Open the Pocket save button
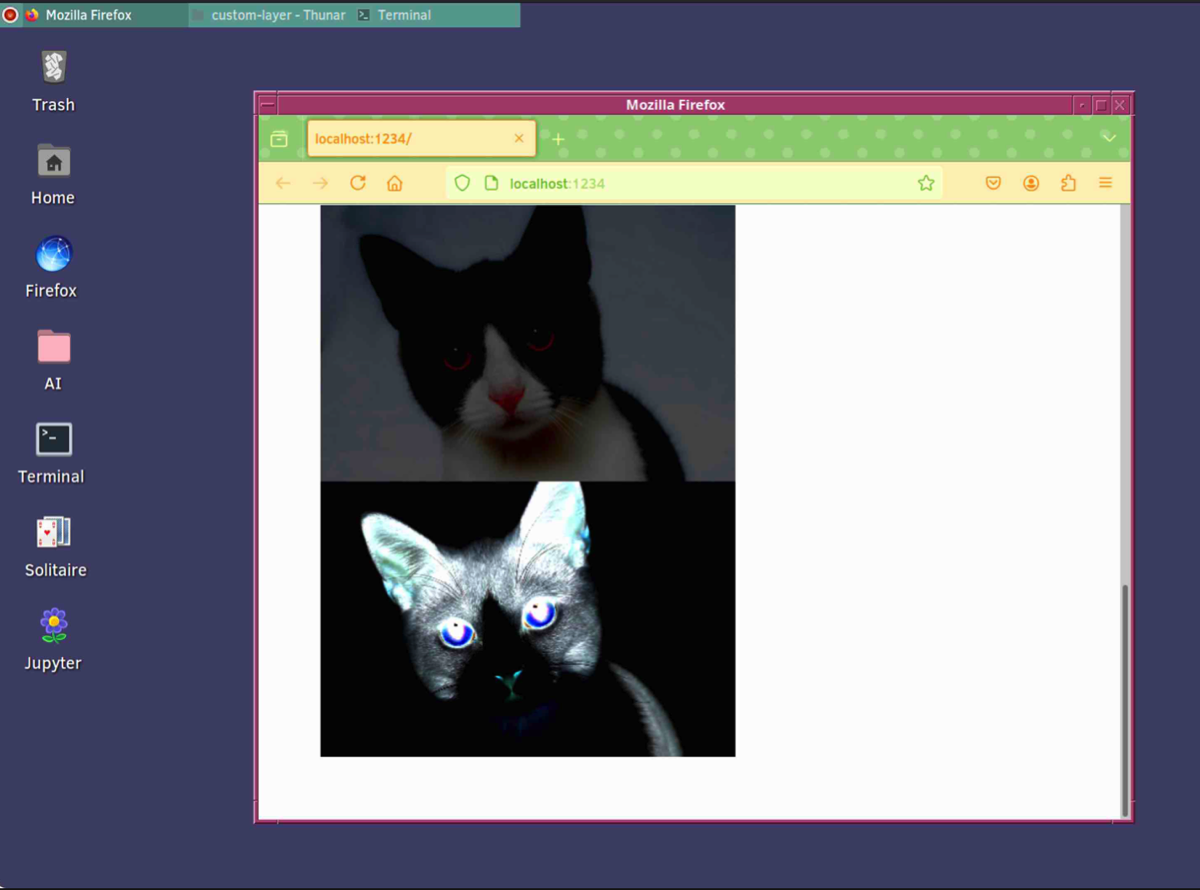 click(x=993, y=183)
